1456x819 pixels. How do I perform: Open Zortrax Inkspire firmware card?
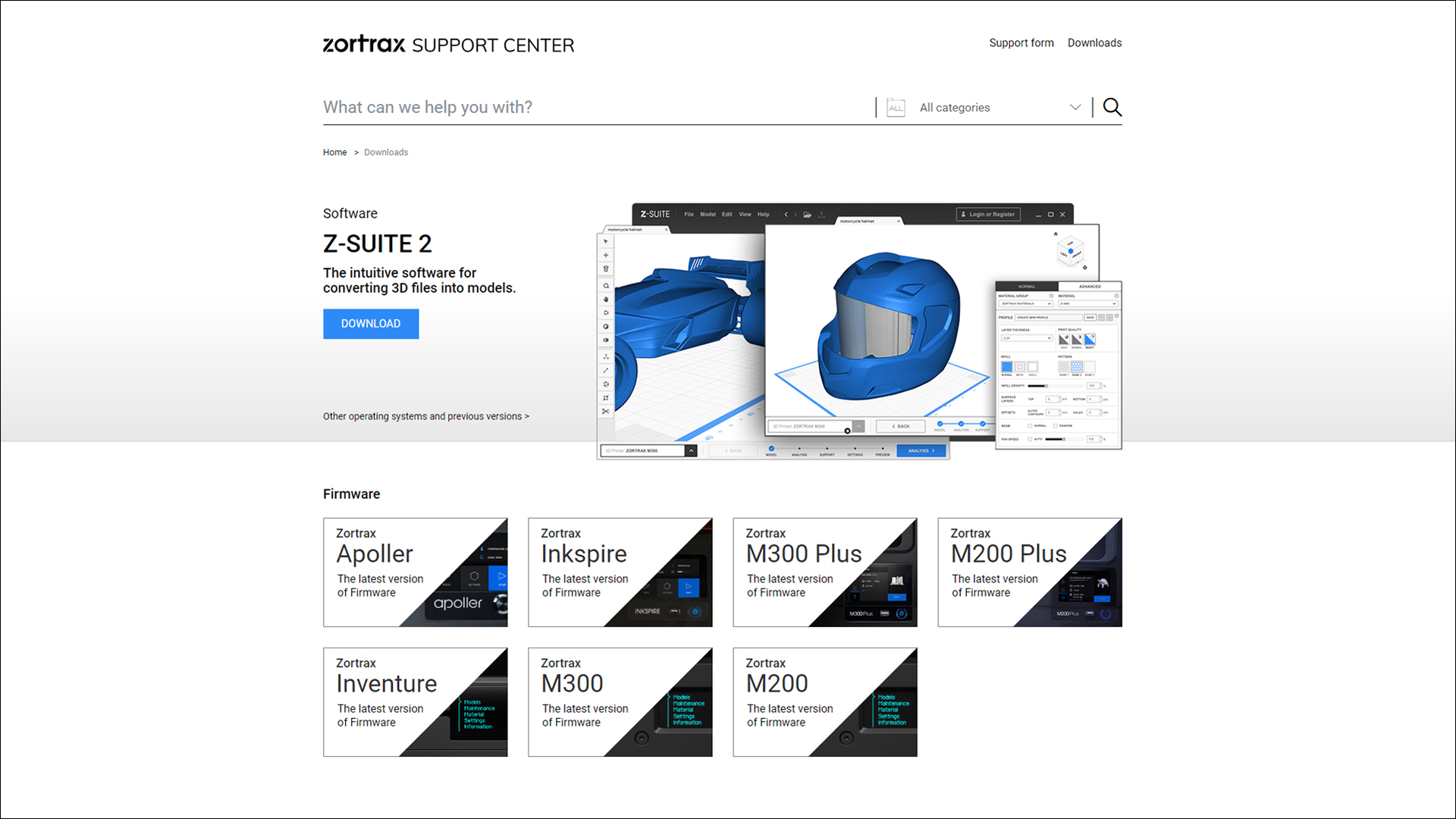(x=620, y=573)
